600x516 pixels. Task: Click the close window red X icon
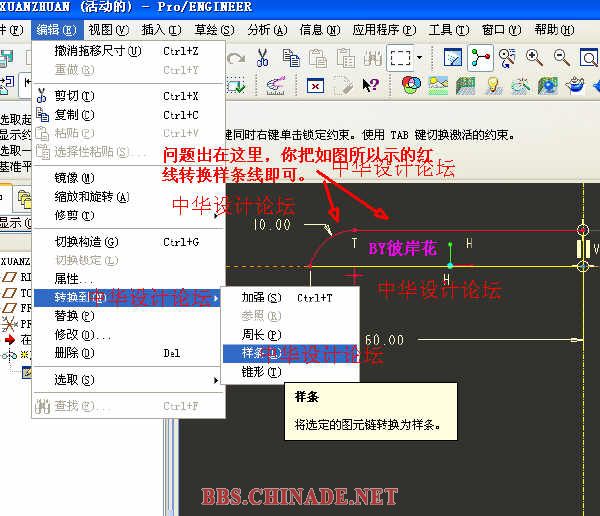point(315,86)
